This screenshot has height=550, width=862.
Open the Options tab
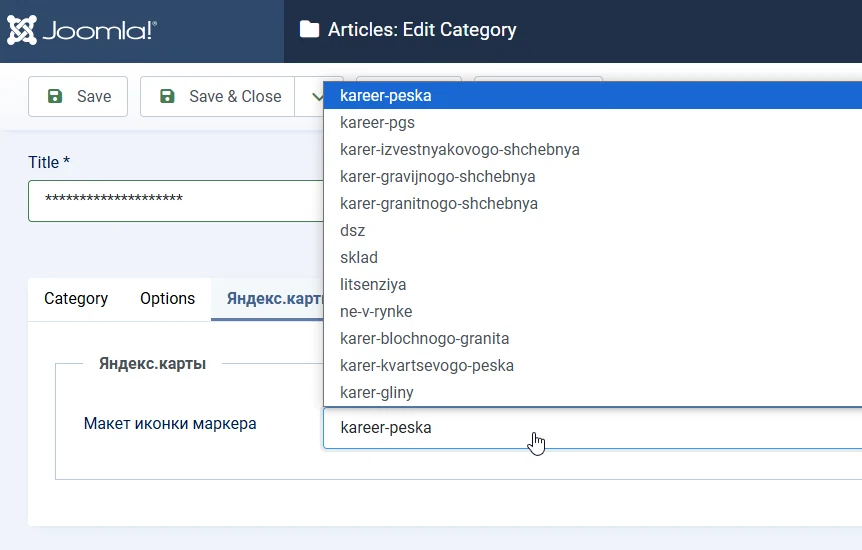coord(167,298)
